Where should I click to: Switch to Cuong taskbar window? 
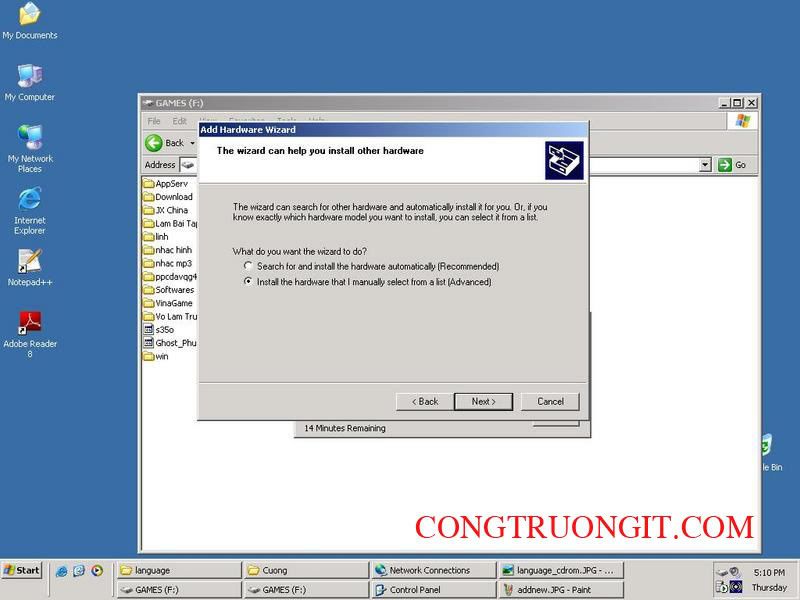pyautogui.click(x=306, y=570)
